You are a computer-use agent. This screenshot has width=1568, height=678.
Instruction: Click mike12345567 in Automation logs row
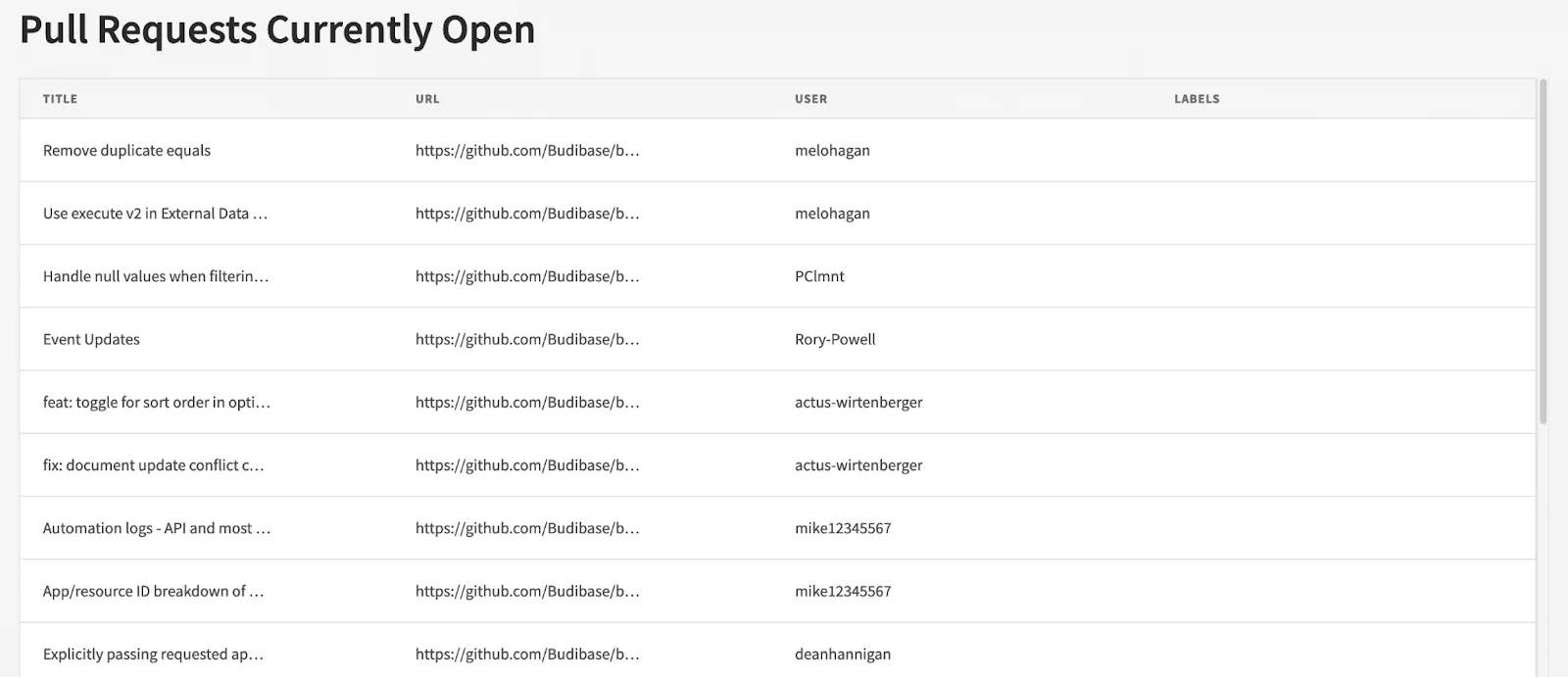pos(843,528)
